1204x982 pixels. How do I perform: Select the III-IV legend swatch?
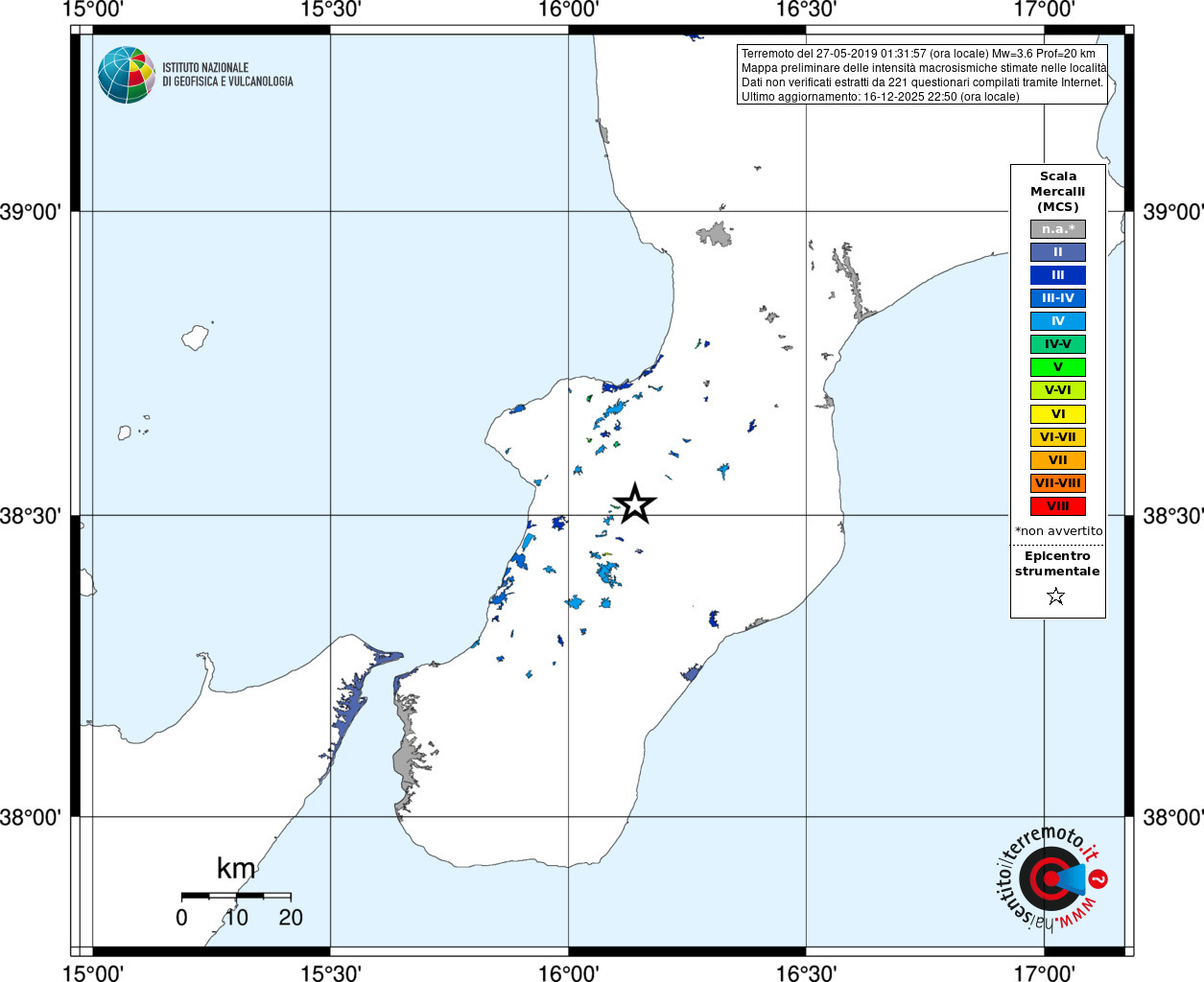click(1058, 298)
